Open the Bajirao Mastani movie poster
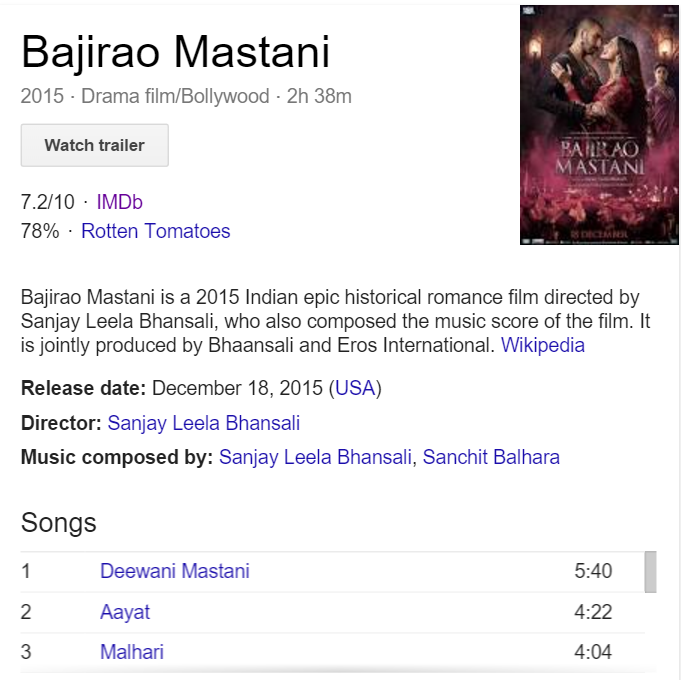Screen dimensions: 681x680 599,125
